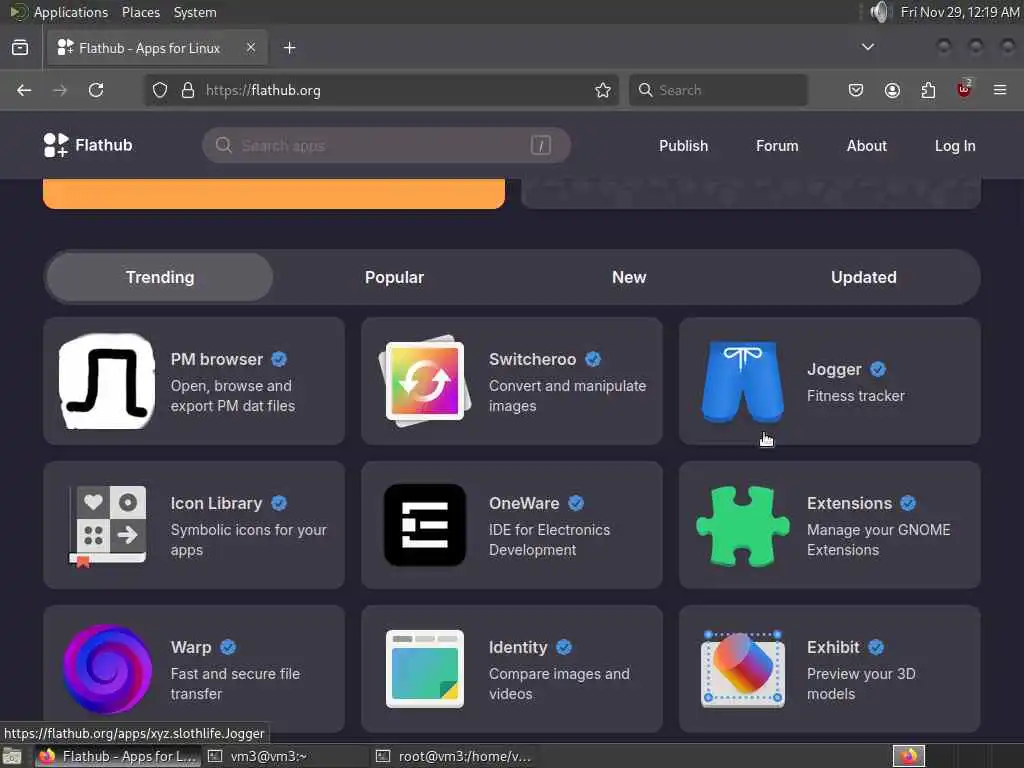This screenshot has height=768, width=1024.
Task: Click the OneWare title text
Action: click(x=524, y=504)
